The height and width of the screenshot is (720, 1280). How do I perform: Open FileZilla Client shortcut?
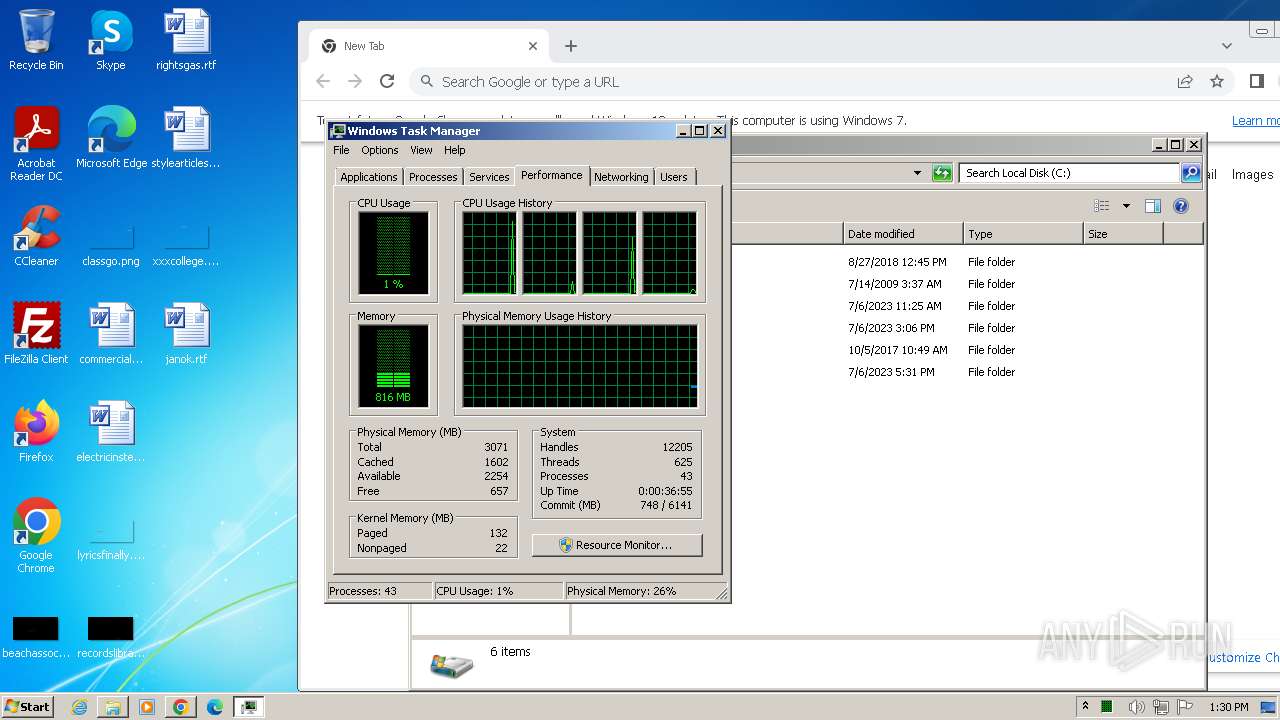pyautogui.click(x=36, y=334)
